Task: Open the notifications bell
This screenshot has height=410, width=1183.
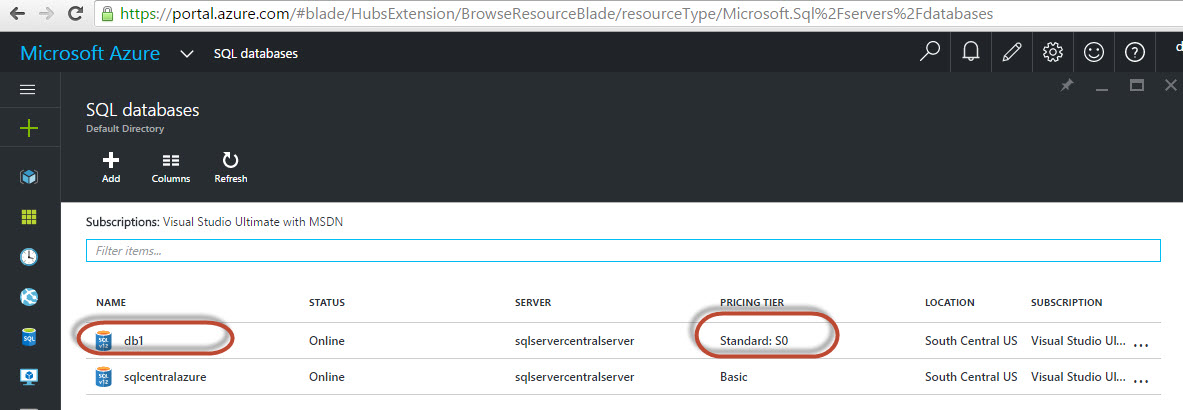Action: click(x=970, y=52)
